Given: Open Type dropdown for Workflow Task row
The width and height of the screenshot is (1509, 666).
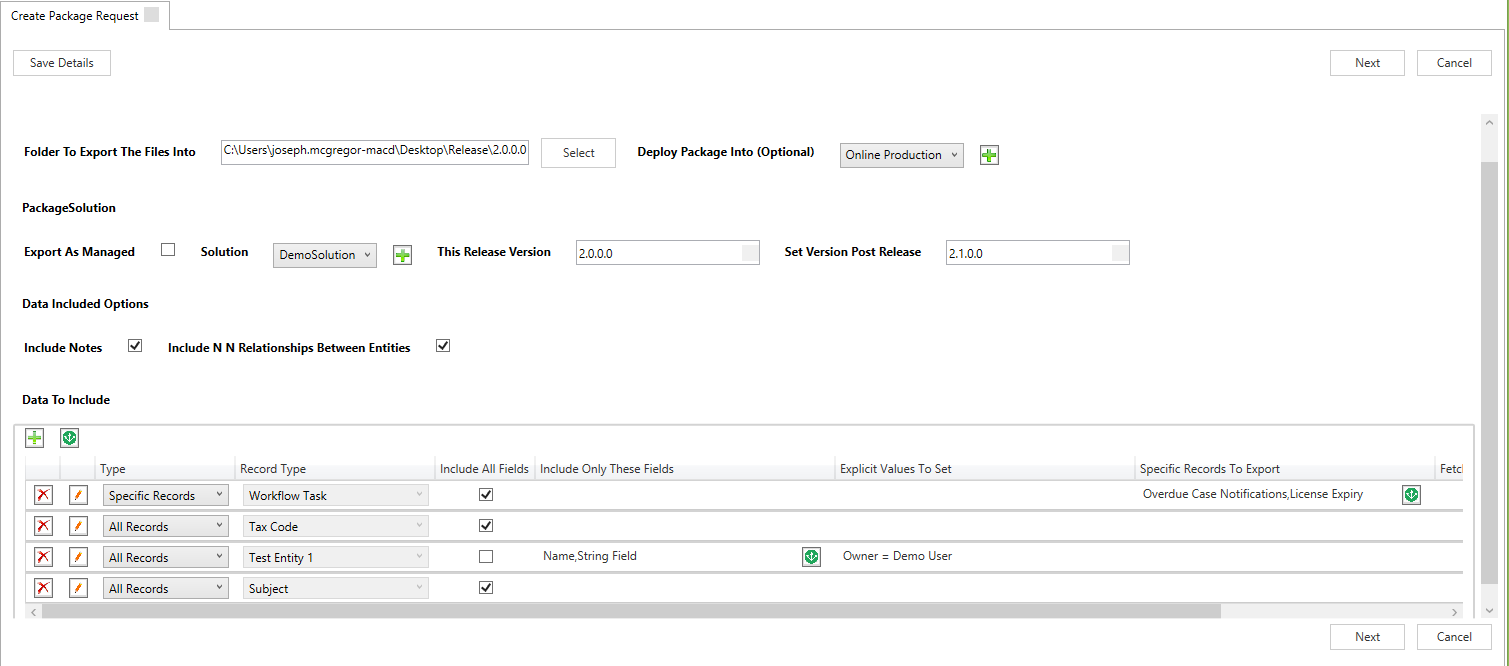Looking at the screenshot, I should [x=166, y=496].
